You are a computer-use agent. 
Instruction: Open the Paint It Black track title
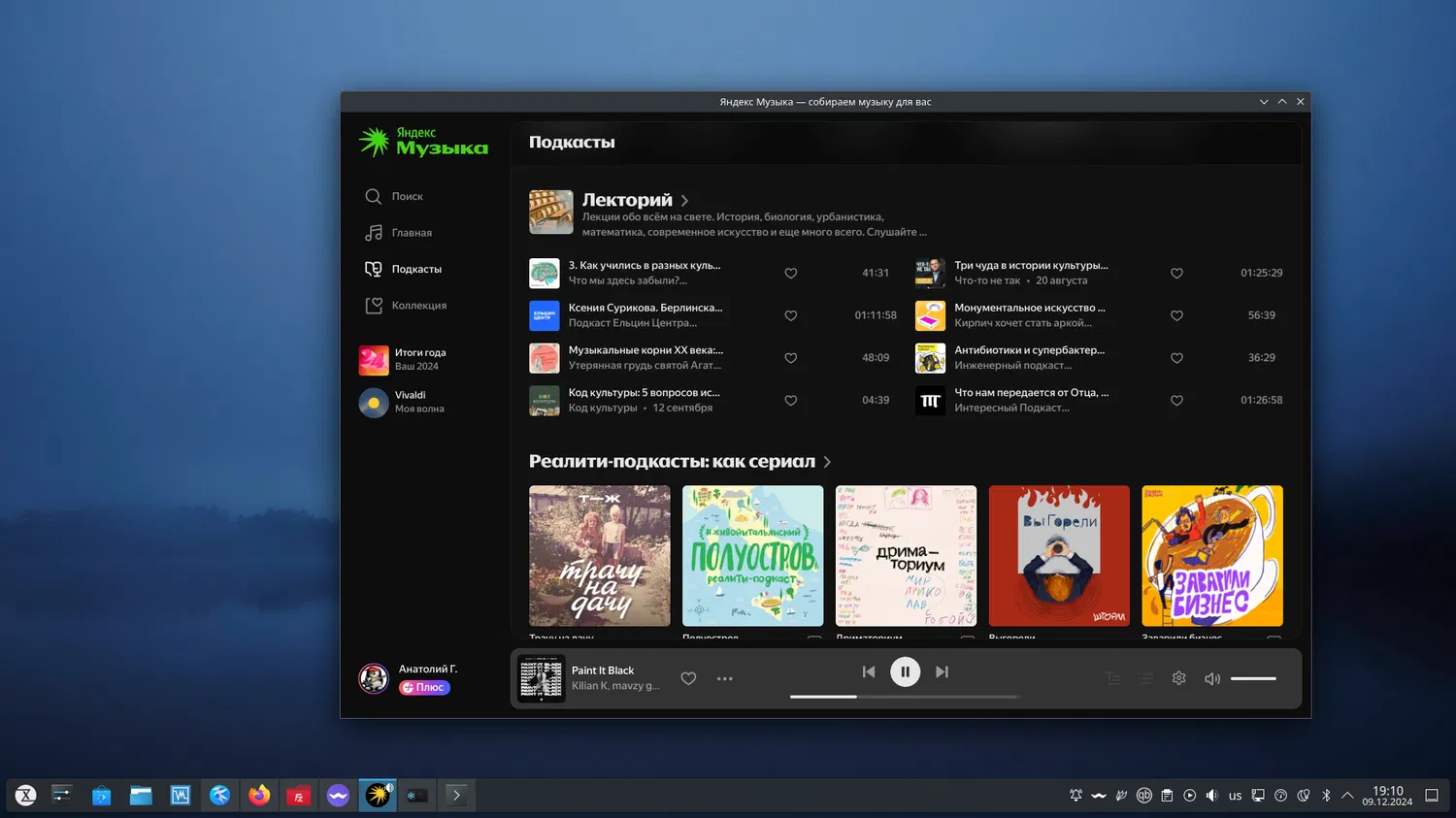point(603,671)
